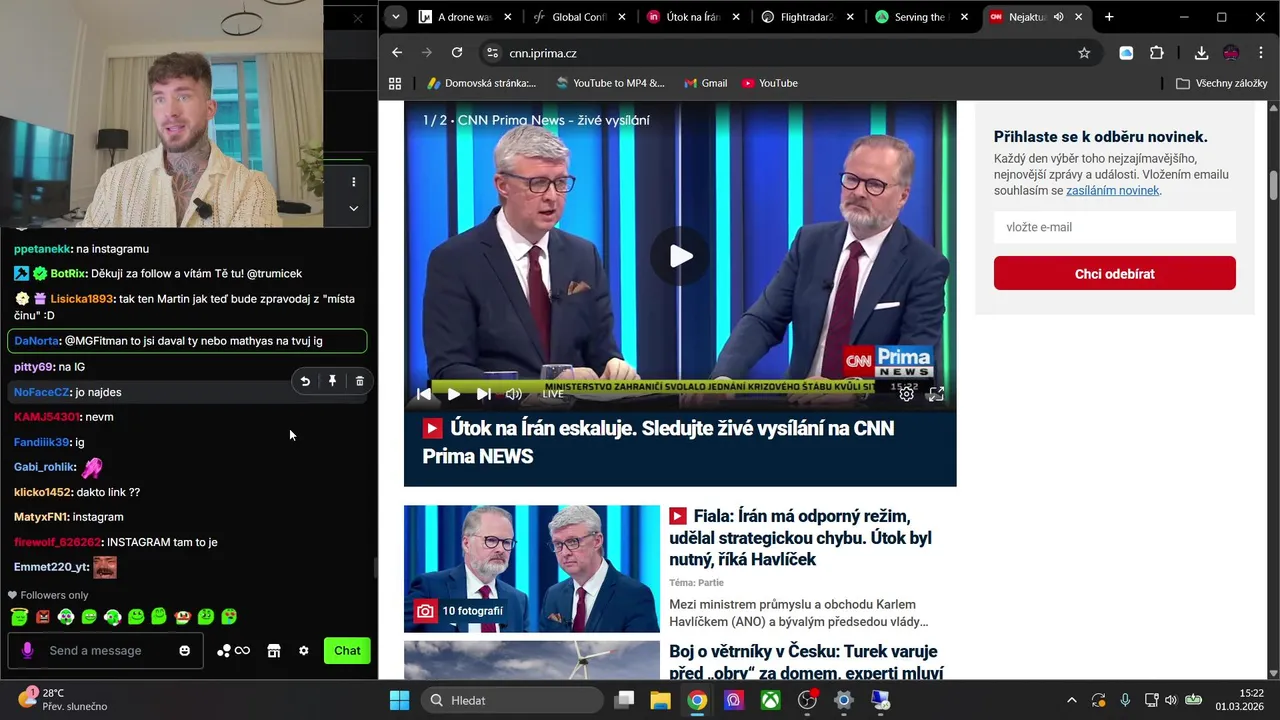Open the chat shop icon
Image resolution: width=1280 pixels, height=720 pixels.
pos(273,651)
